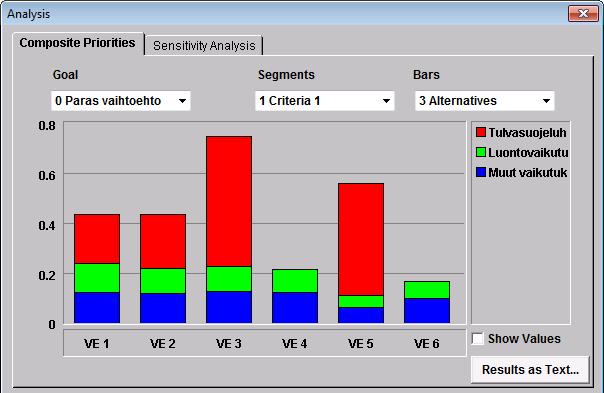Image resolution: width=604 pixels, height=393 pixels.
Task: Click the red segment of bar VE 1
Action: (x=97, y=239)
